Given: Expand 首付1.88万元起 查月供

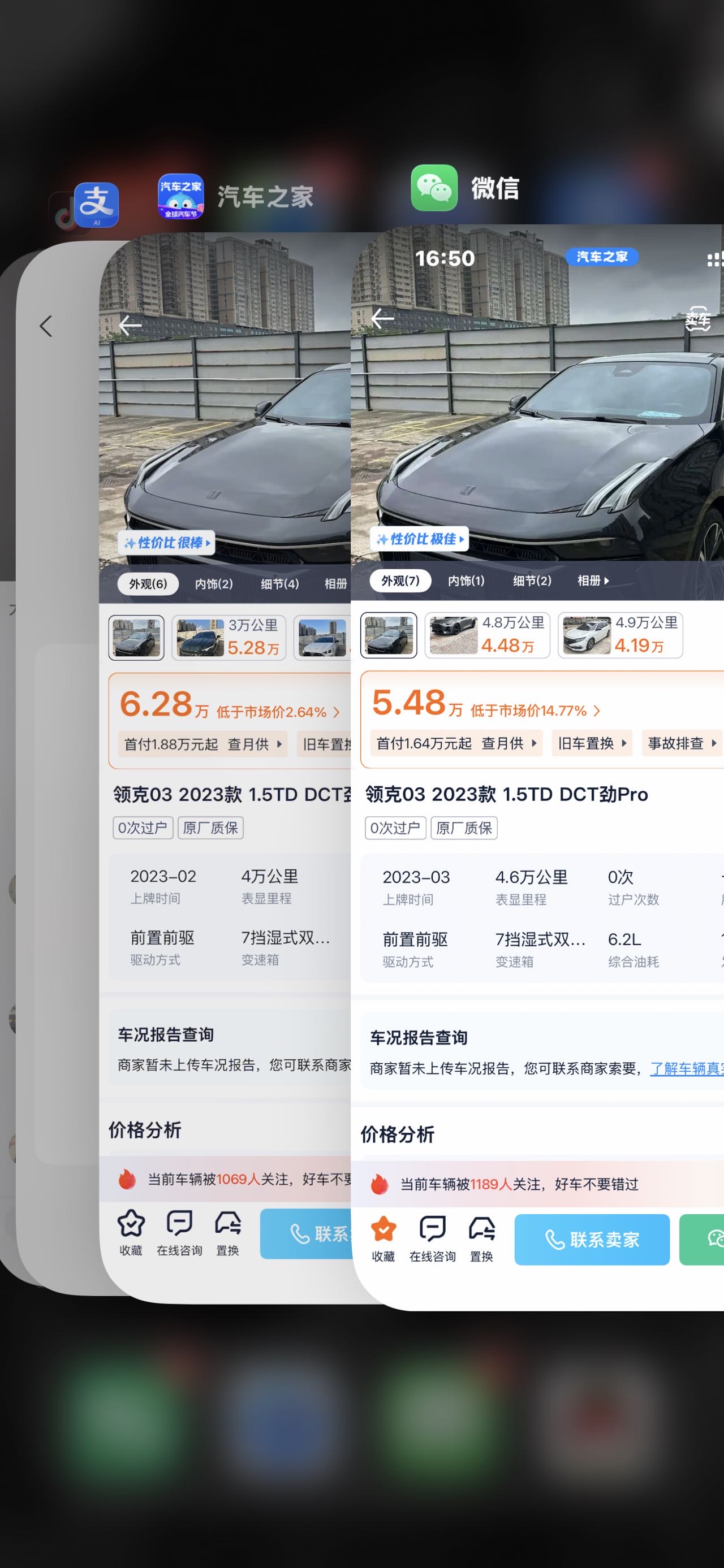Looking at the screenshot, I should click(x=202, y=744).
